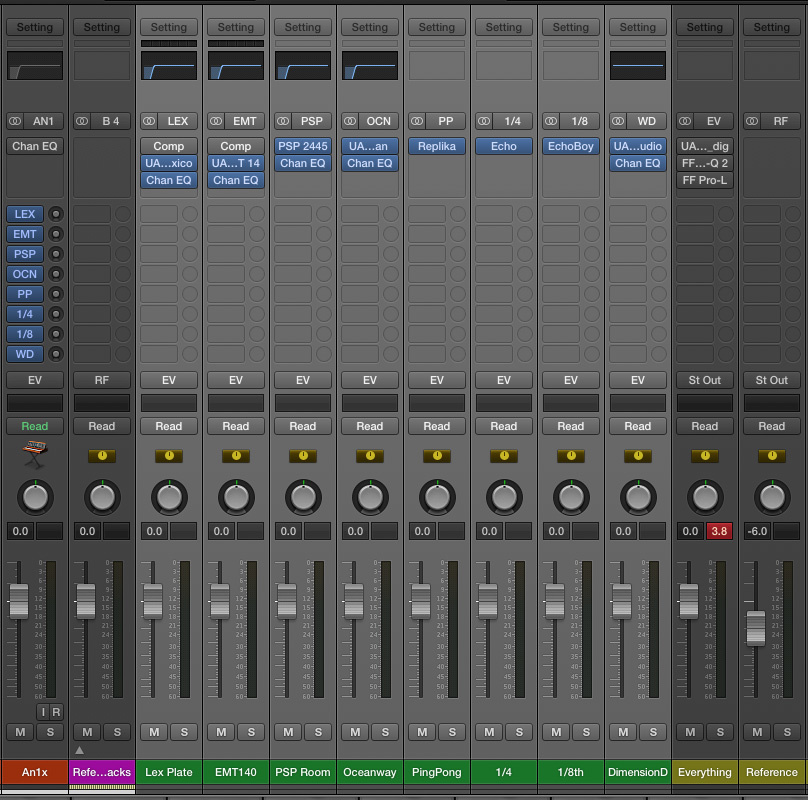808x800 pixels.
Task: Click the An1x channel volume fader
Action: click(x=19, y=601)
